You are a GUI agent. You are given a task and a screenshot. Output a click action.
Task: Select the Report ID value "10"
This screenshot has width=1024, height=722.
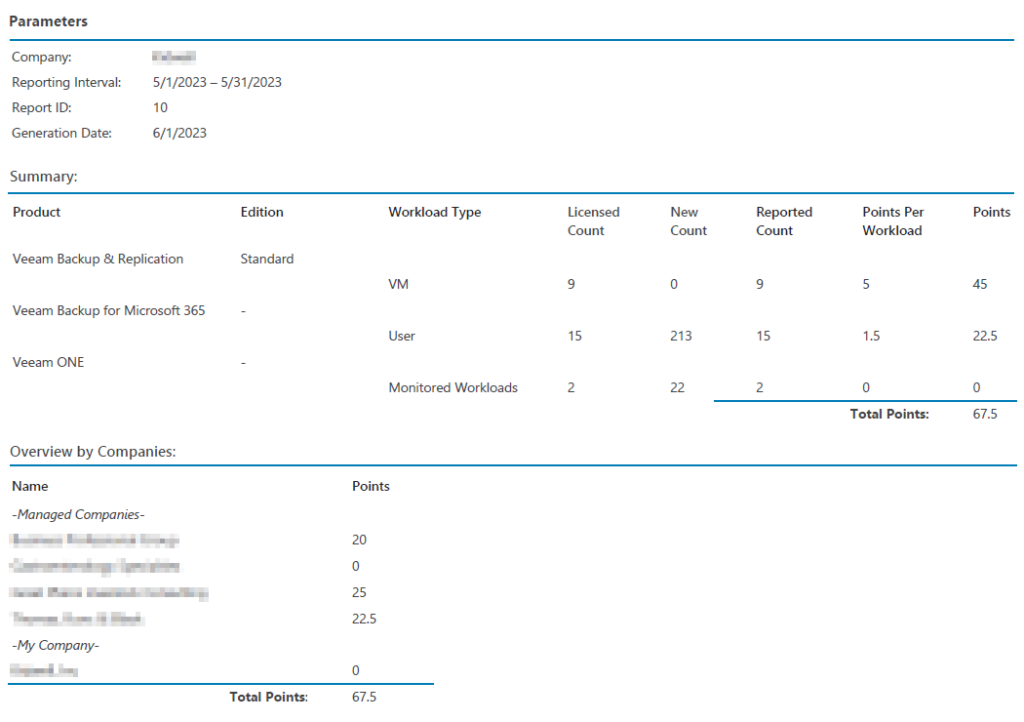tap(160, 108)
